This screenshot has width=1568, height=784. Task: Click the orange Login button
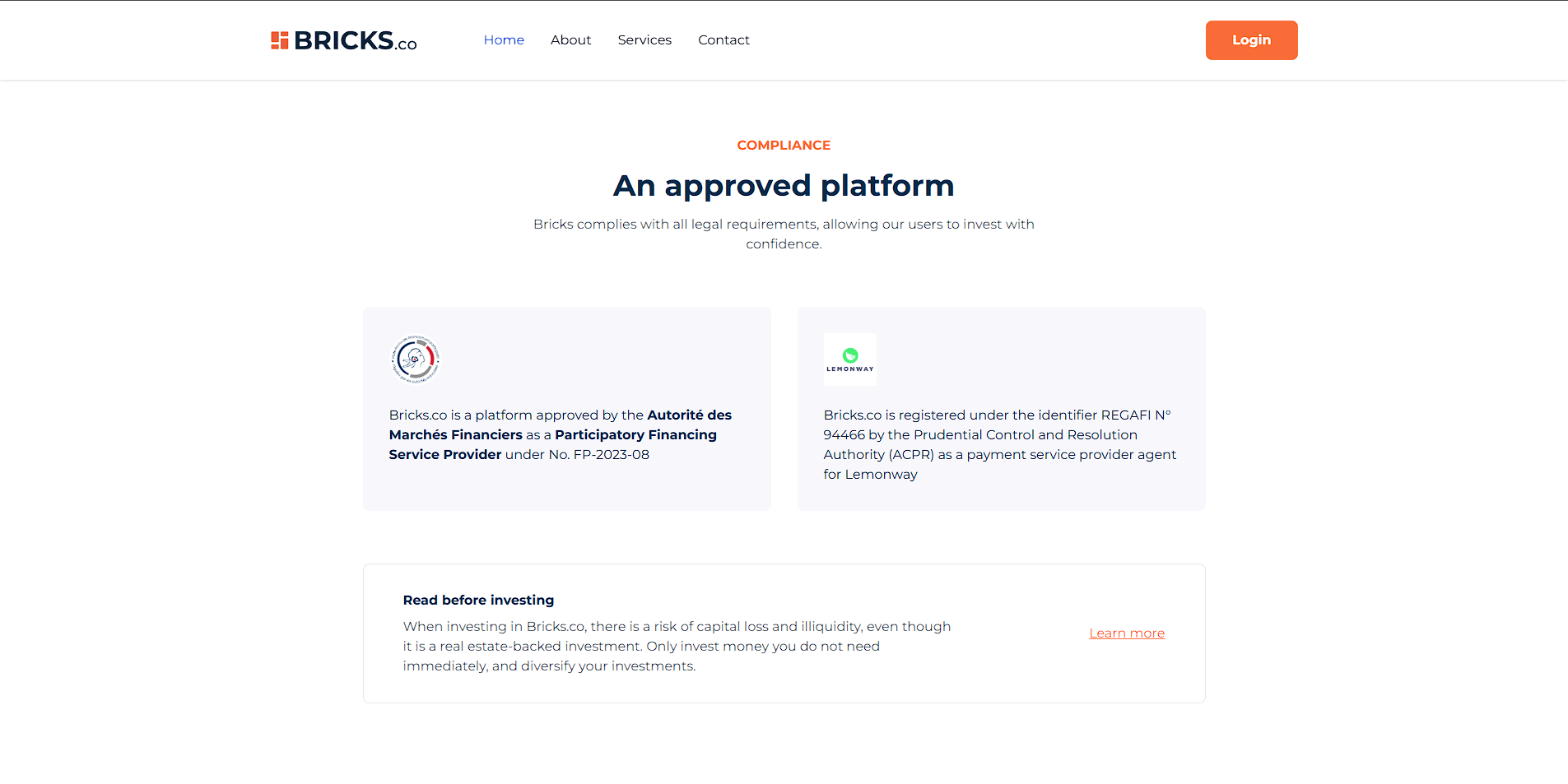pos(1251,40)
